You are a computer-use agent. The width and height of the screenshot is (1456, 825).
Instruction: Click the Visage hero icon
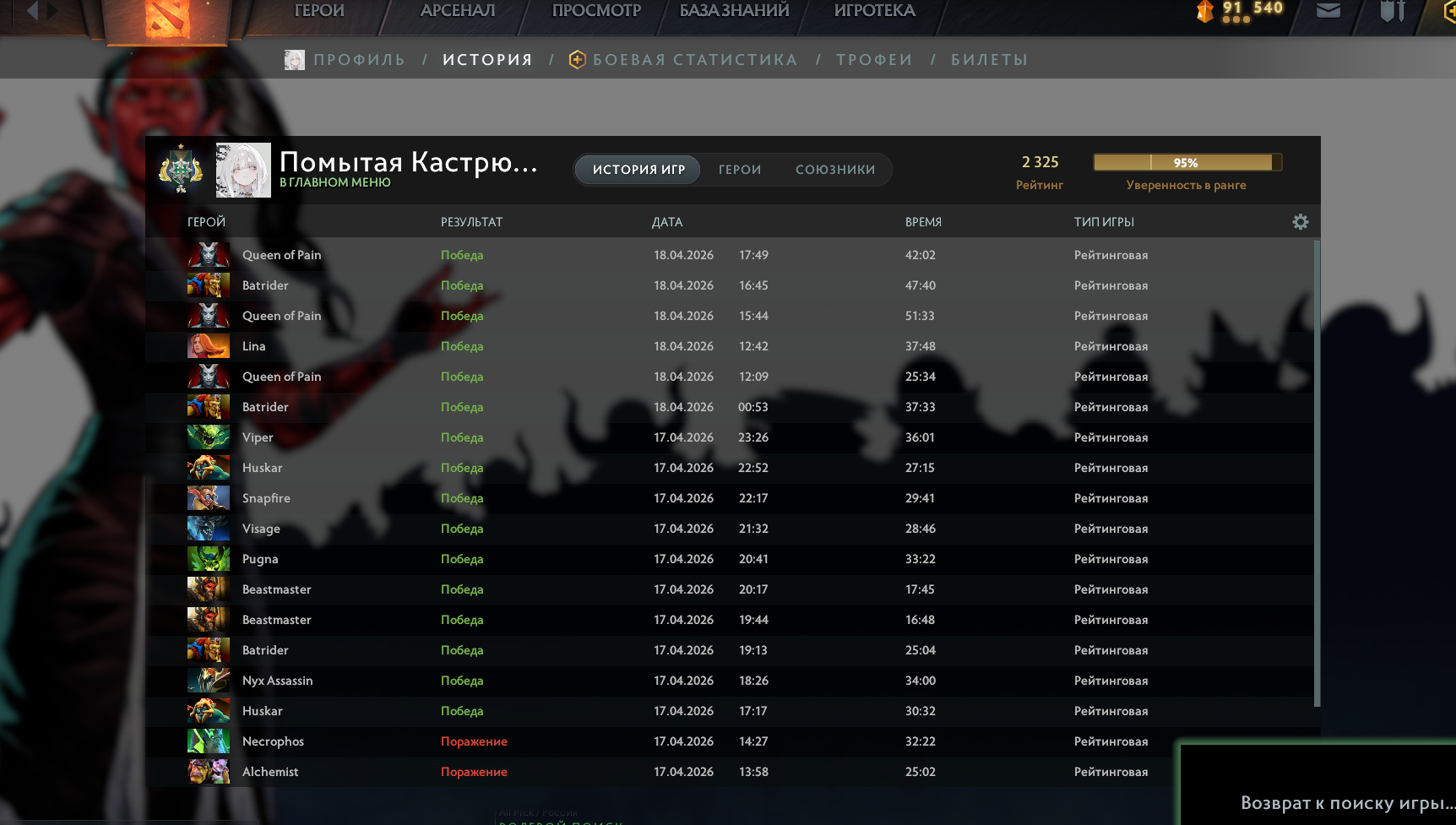pyautogui.click(x=209, y=529)
